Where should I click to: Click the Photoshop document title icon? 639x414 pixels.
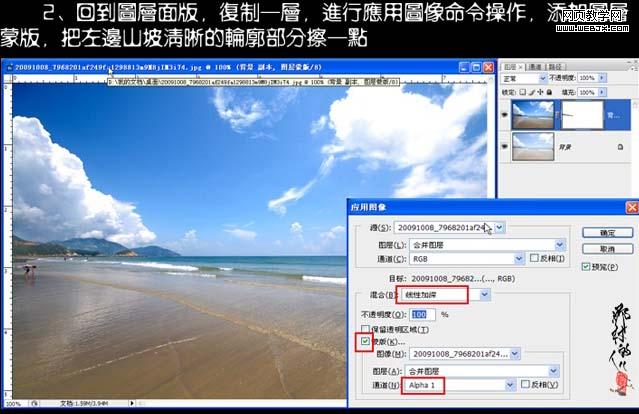[9, 67]
